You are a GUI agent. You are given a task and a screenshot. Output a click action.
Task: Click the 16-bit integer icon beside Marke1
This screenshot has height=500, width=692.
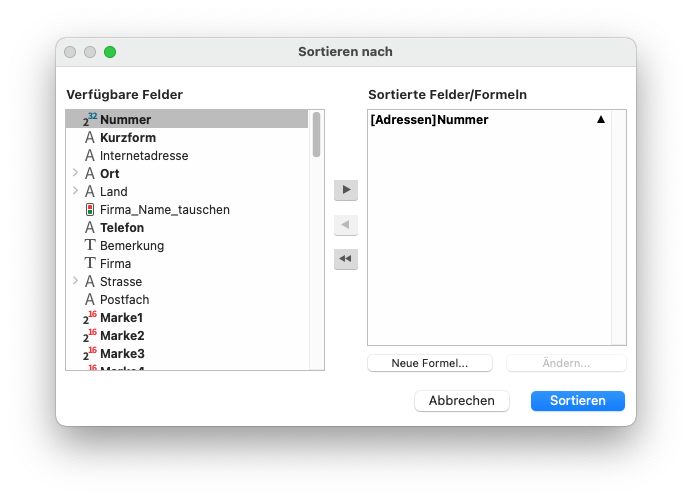[89, 318]
